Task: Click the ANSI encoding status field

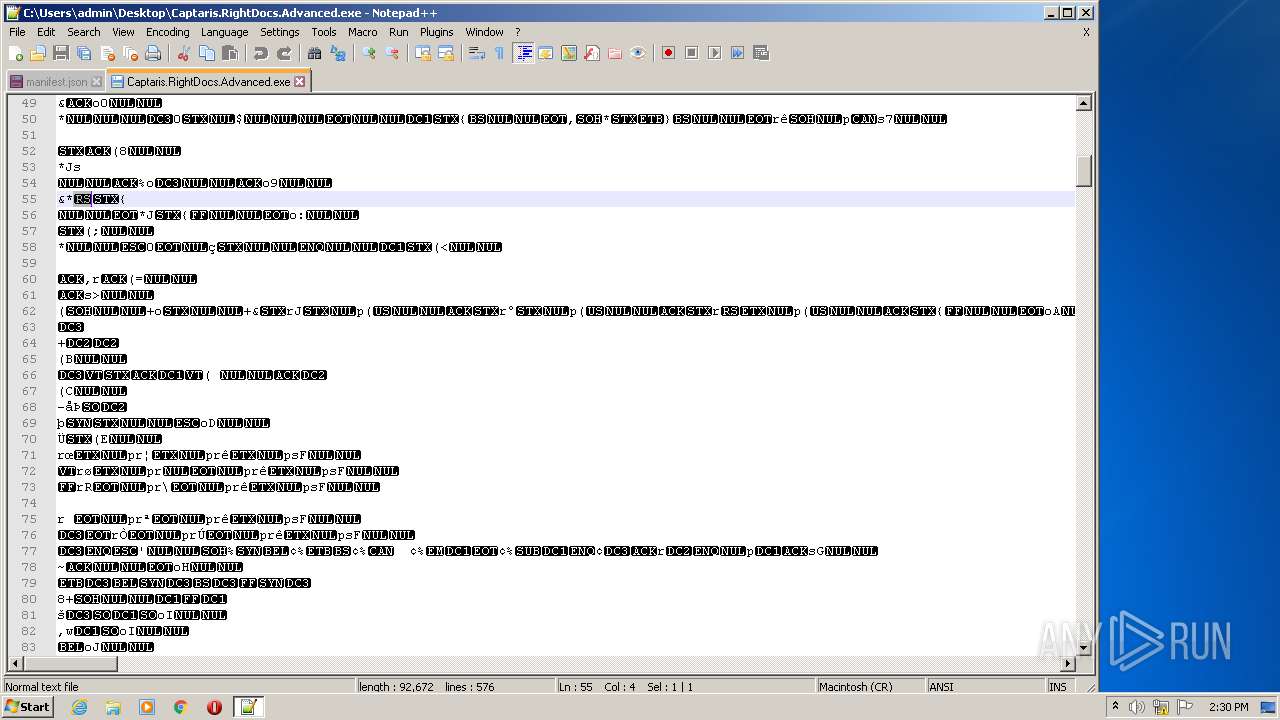Action: click(984, 687)
